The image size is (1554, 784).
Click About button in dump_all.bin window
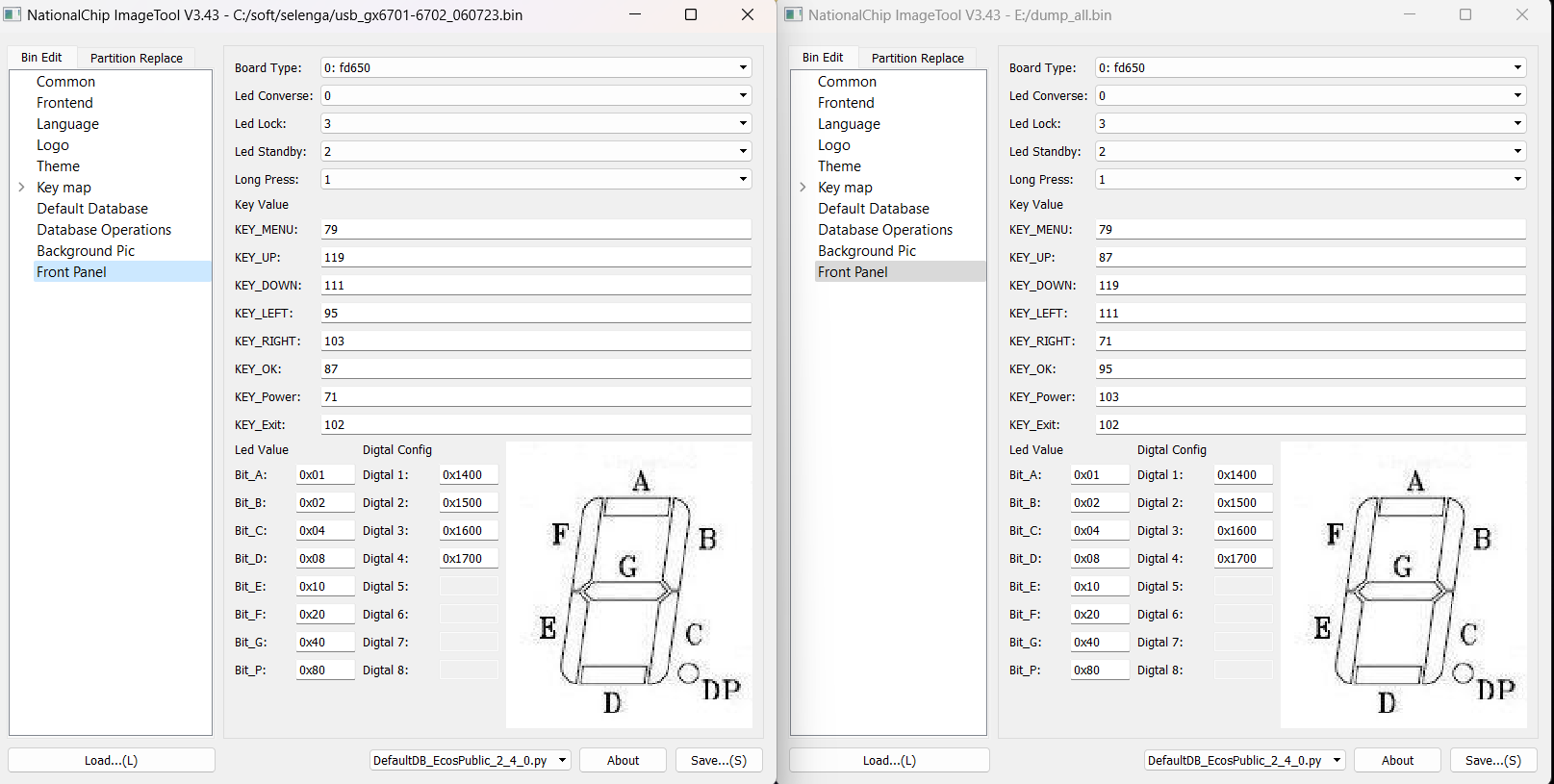pos(1397,760)
